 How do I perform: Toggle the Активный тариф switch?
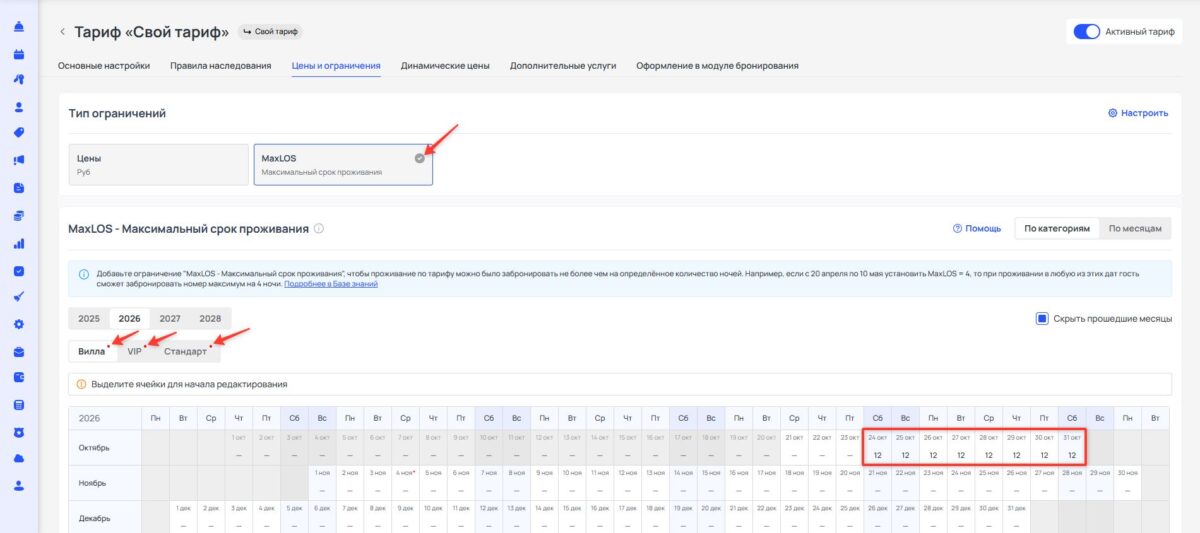pos(1087,32)
